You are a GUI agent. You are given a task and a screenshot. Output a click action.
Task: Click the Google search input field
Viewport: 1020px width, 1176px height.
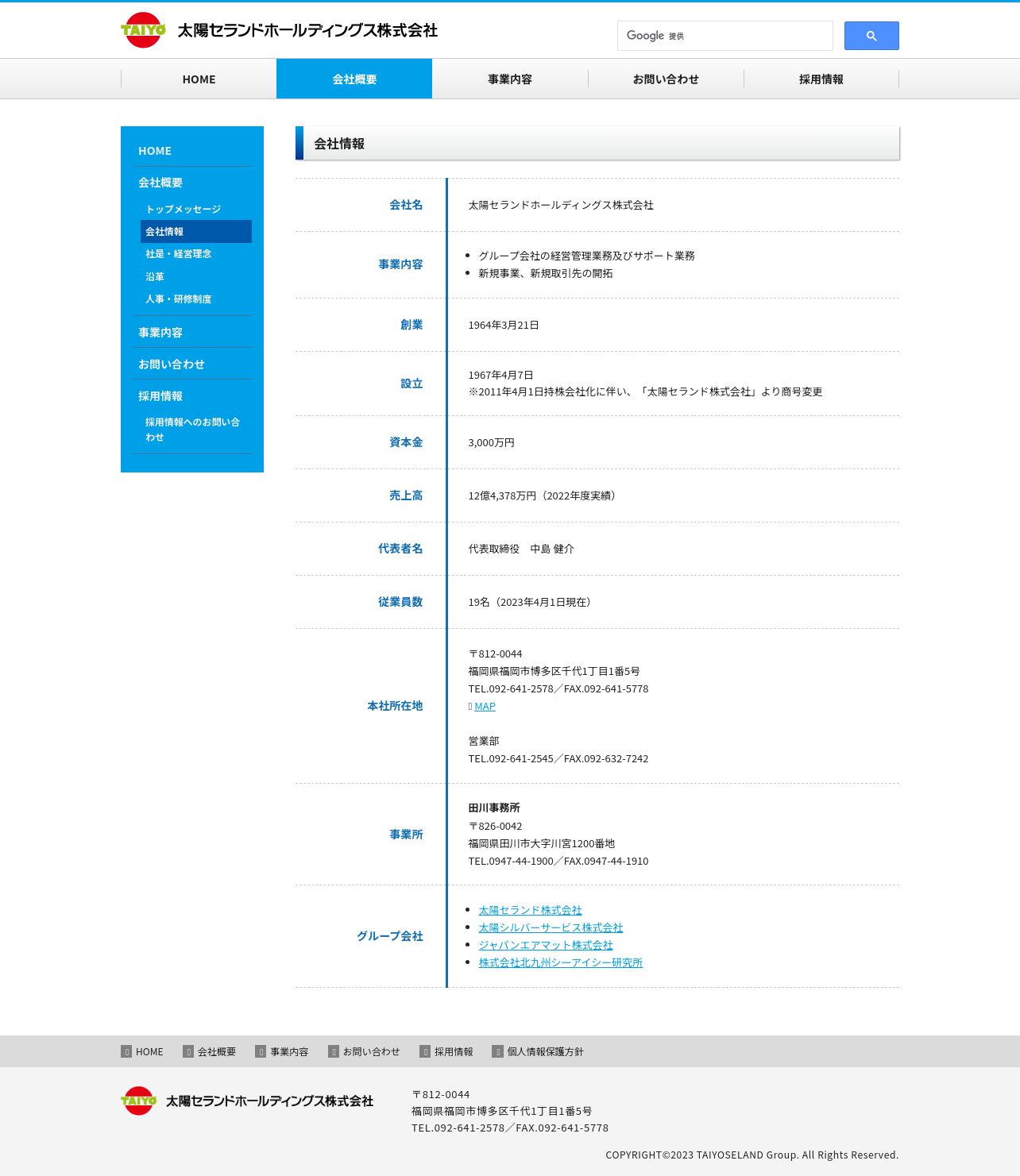[725, 36]
